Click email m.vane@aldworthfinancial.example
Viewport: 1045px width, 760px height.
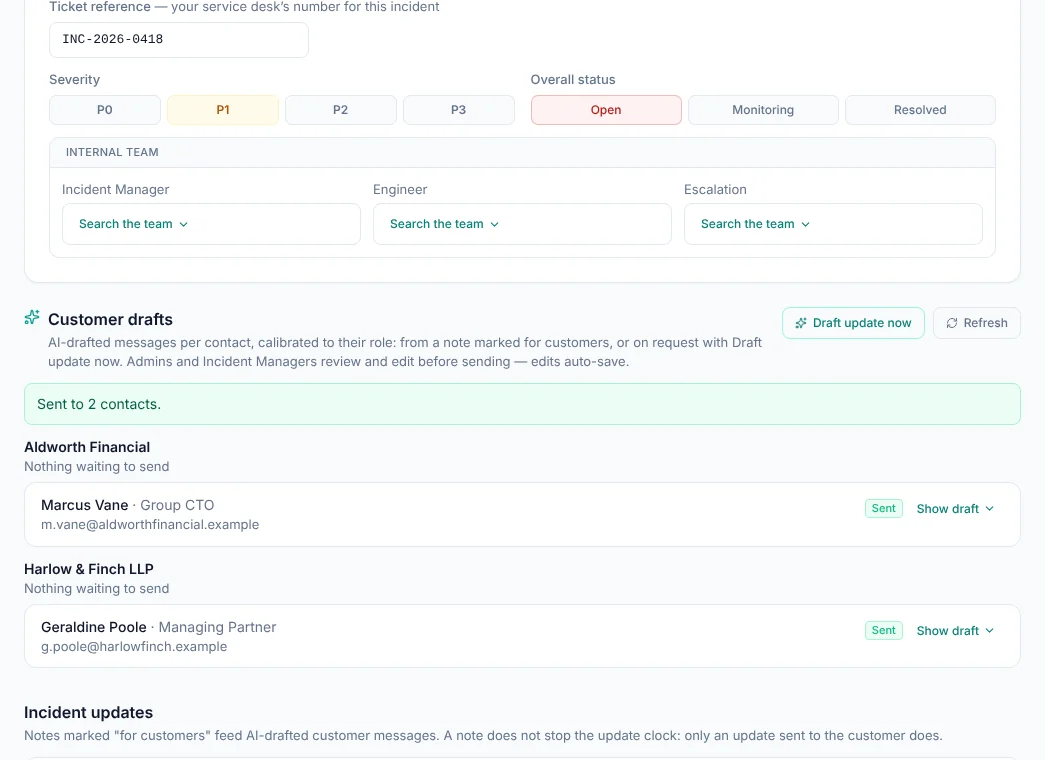[150, 525]
